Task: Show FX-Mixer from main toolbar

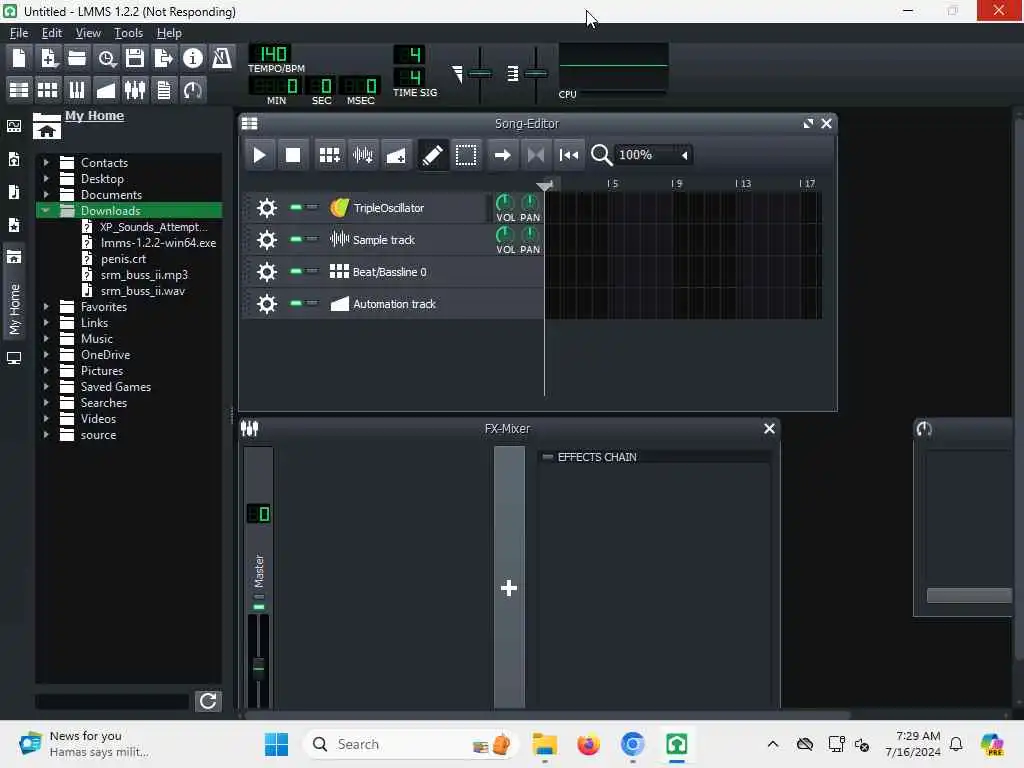Action: (x=135, y=90)
